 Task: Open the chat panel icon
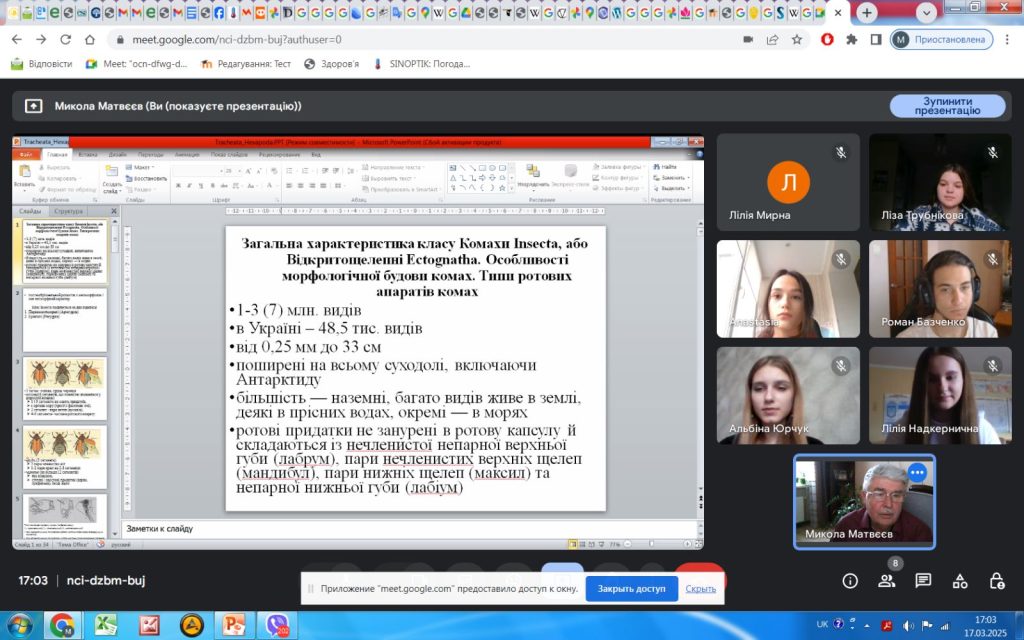coord(923,581)
